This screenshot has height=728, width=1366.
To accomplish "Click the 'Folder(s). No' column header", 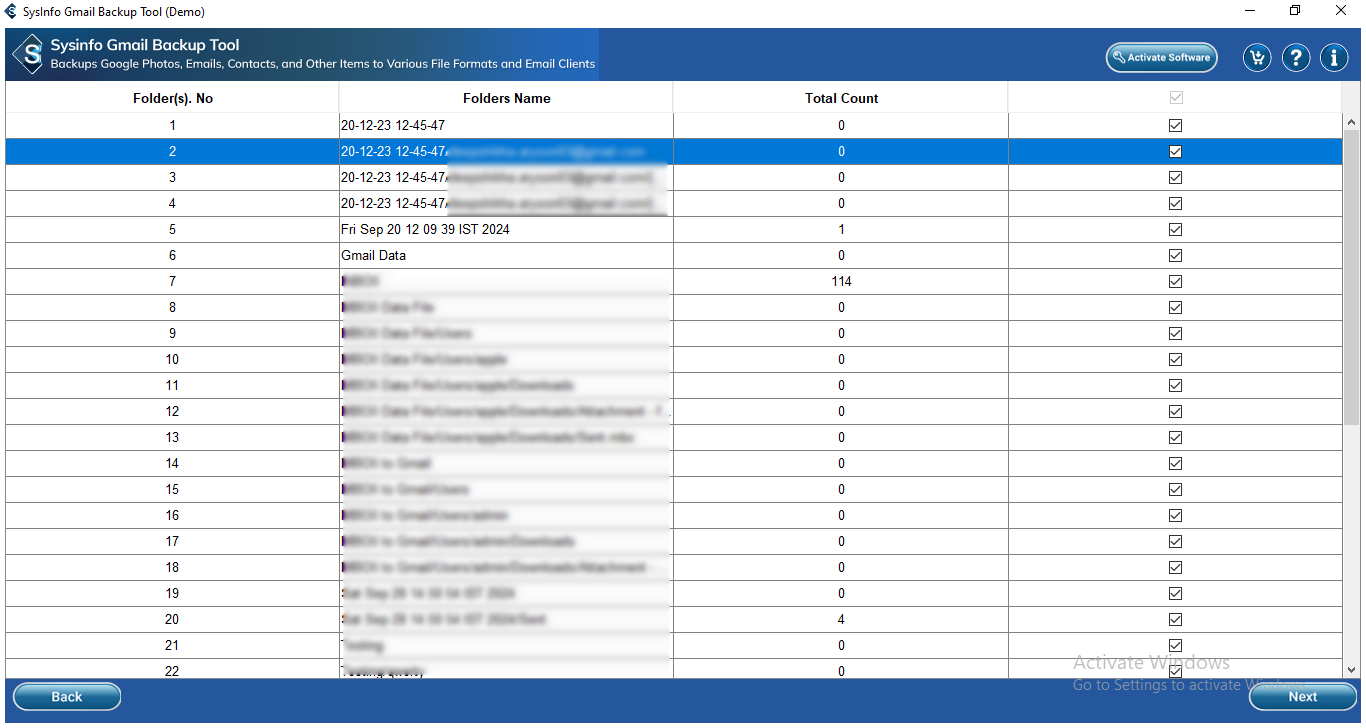I will pos(173,98).
